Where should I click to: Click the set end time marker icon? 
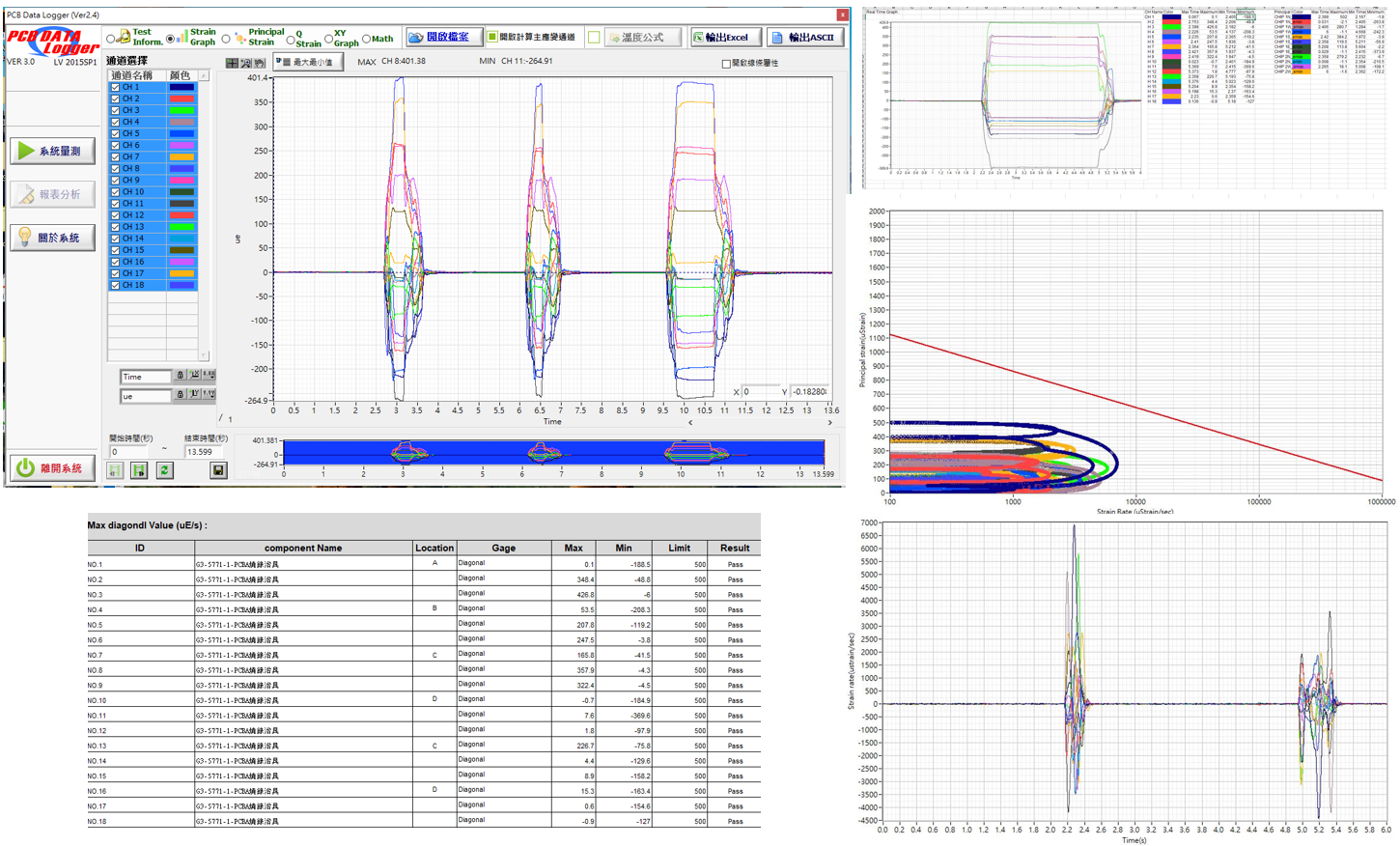tap(139, 470)
